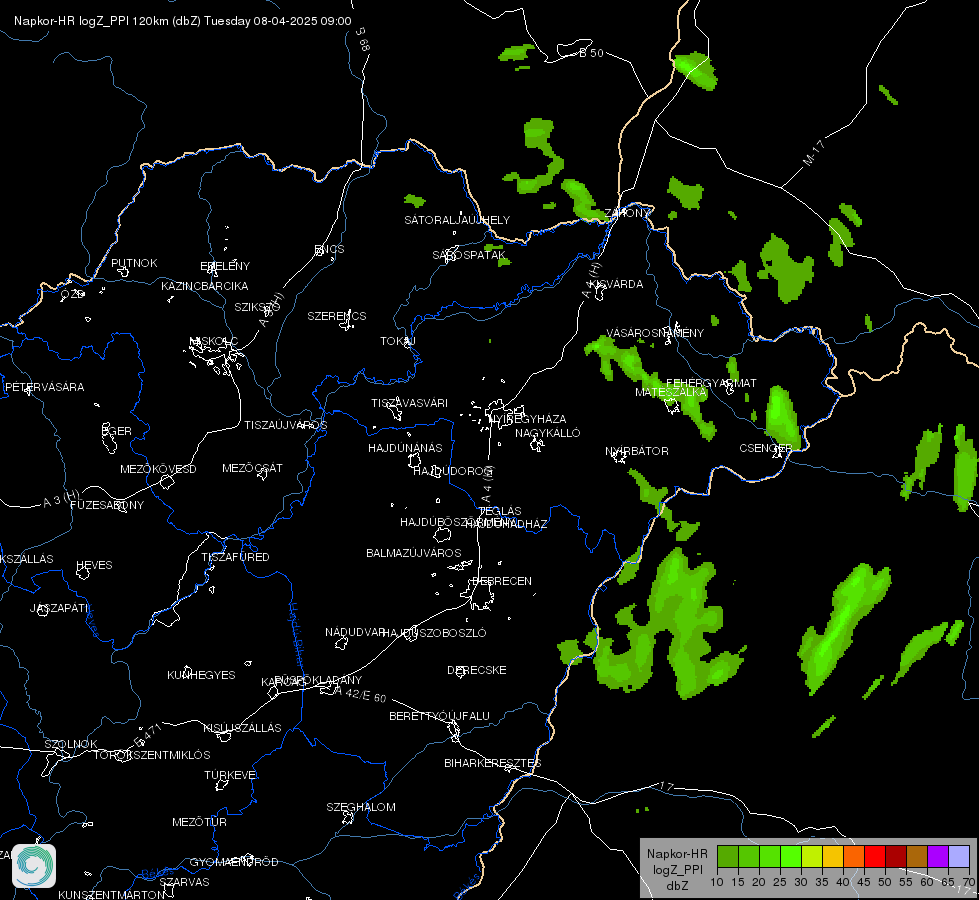
Task: Select the orange 40 dBZ legend swatch
Action: tap(854, 857)
